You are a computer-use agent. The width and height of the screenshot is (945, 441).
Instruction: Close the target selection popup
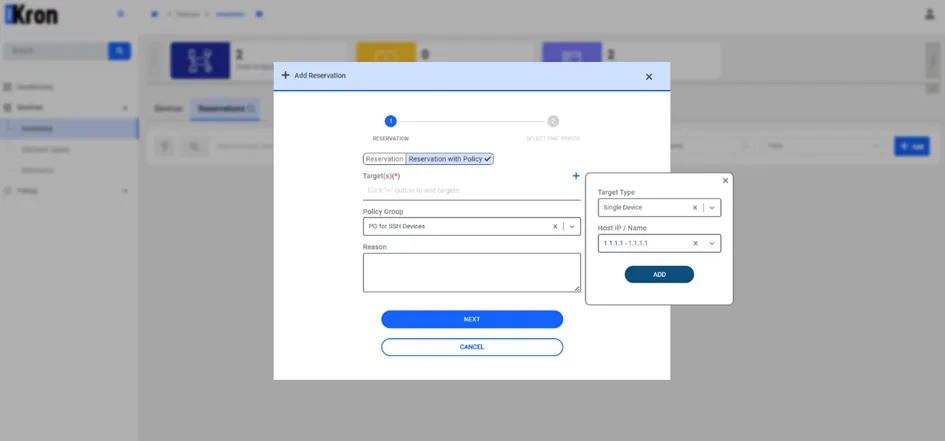point(725,181)
